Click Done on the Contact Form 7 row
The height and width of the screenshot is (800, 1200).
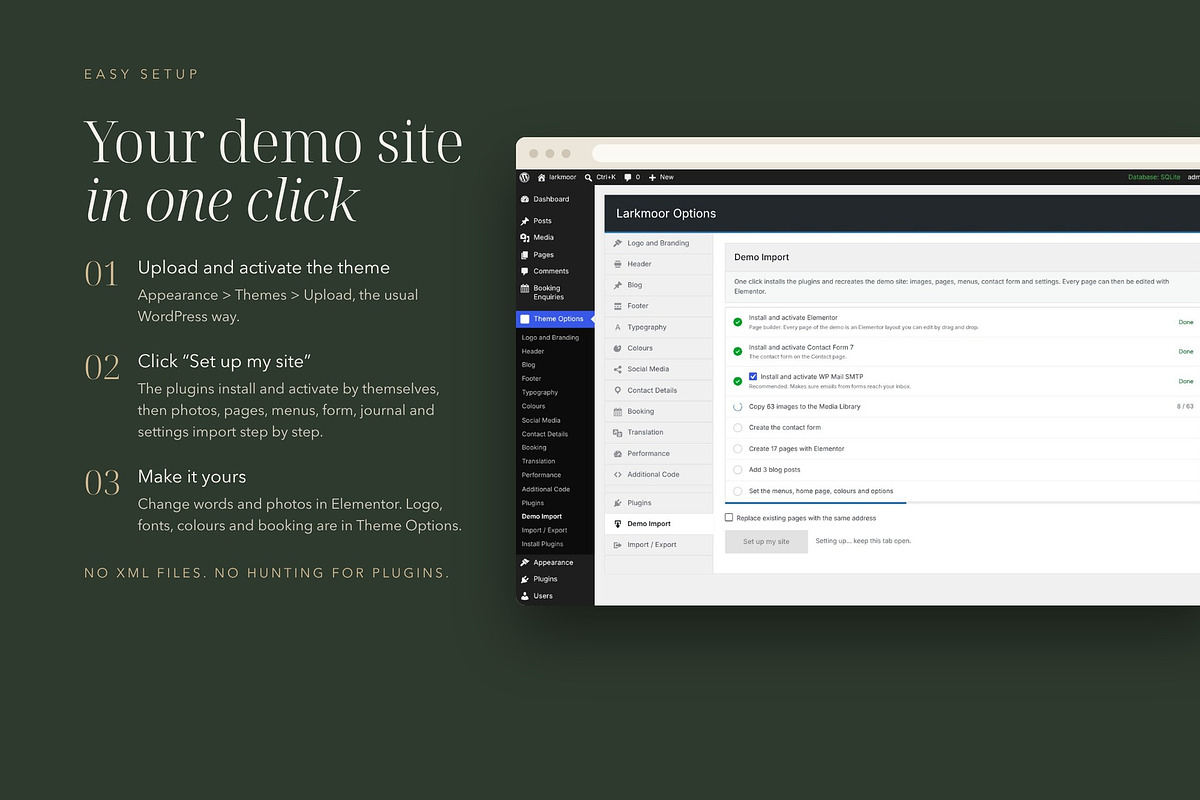point(1186,352)
